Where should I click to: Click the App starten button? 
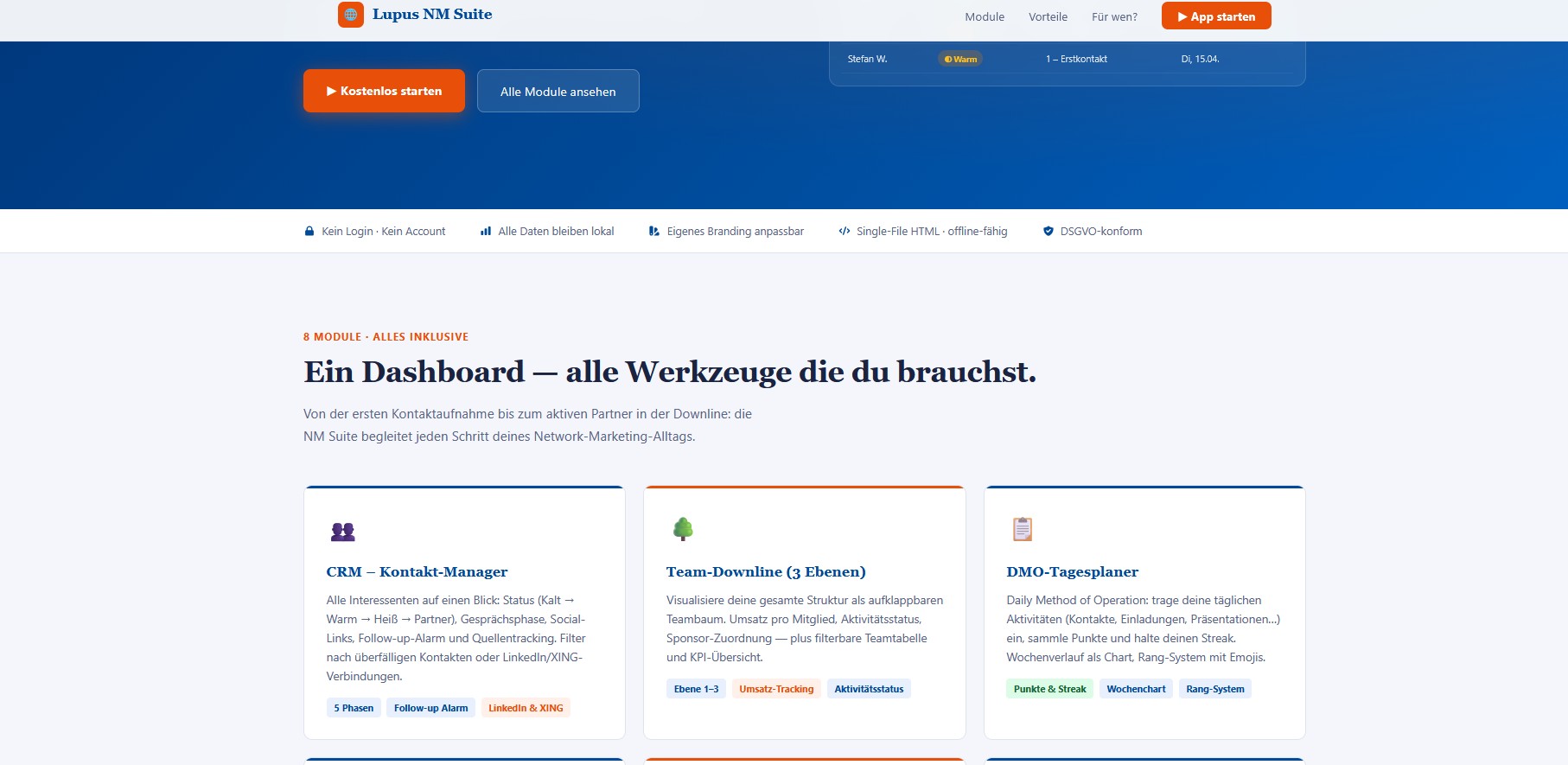tap(1216, 16)
